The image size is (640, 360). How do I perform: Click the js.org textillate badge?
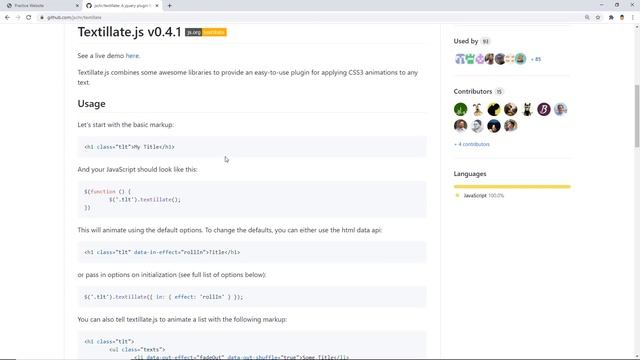tap(206, 32)
